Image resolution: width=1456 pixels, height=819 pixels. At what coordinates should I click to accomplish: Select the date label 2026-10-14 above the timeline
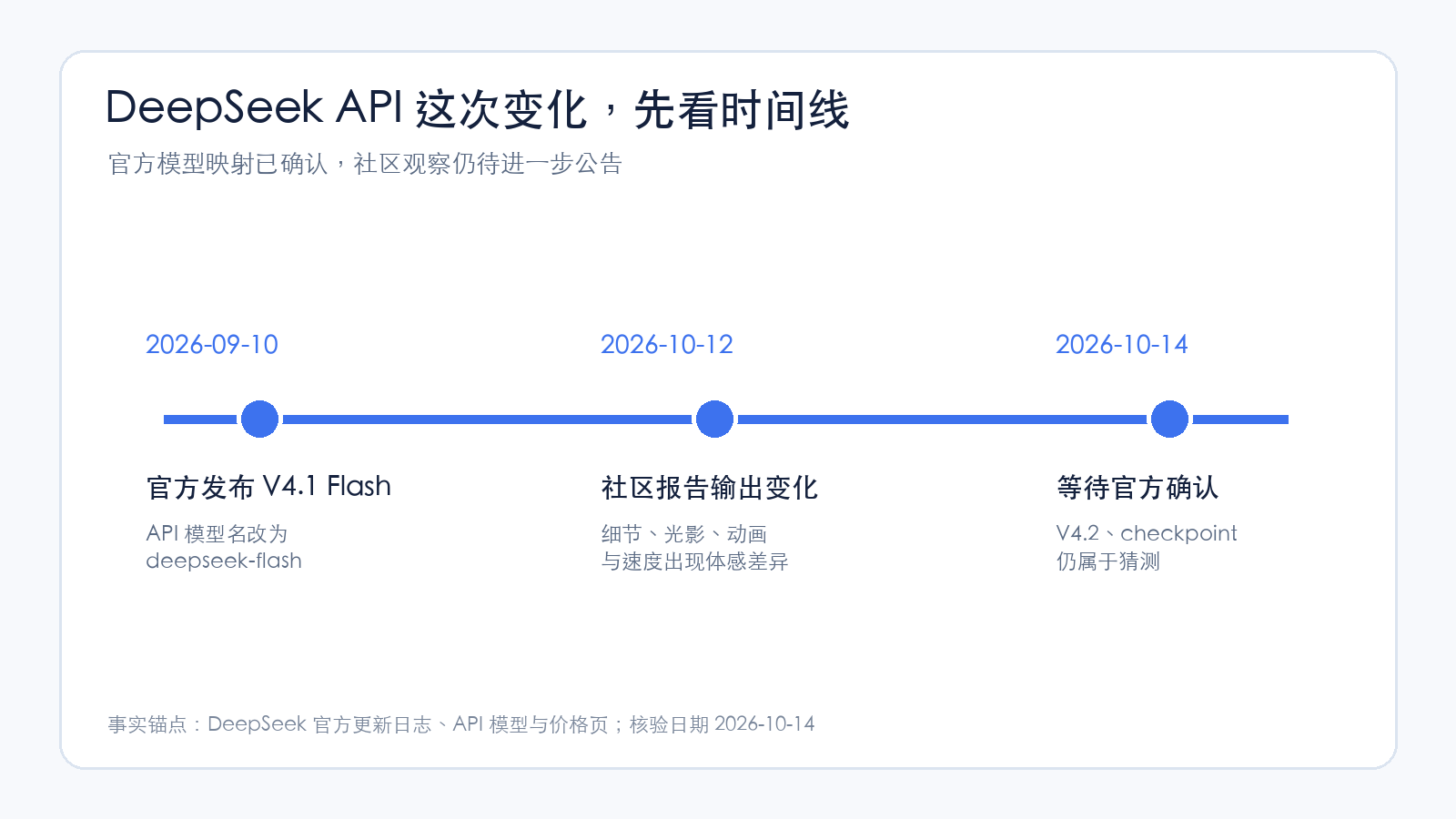click(1122, 345)
